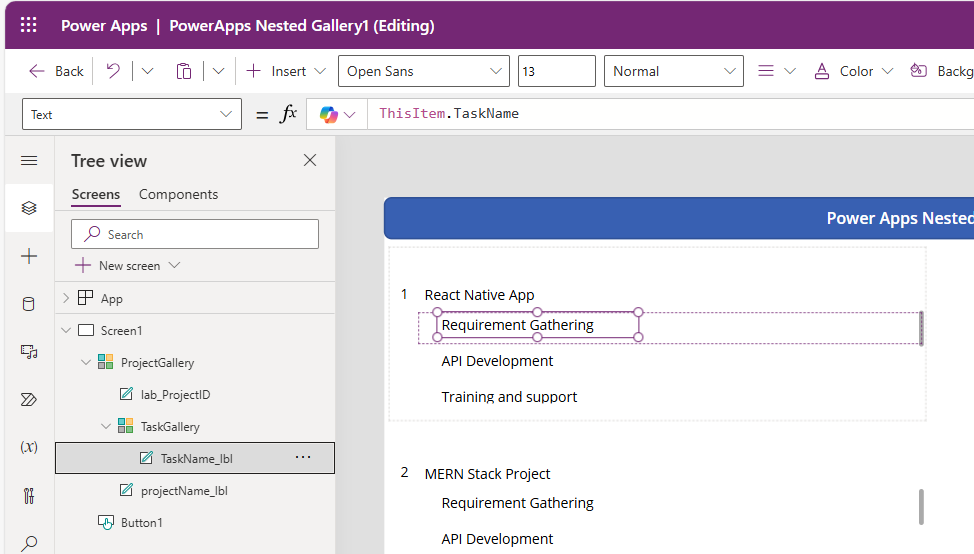Open the app launcher waffle icon
Image resolution: width=974 pixels, height=554 pixels.
coord(29,25)
